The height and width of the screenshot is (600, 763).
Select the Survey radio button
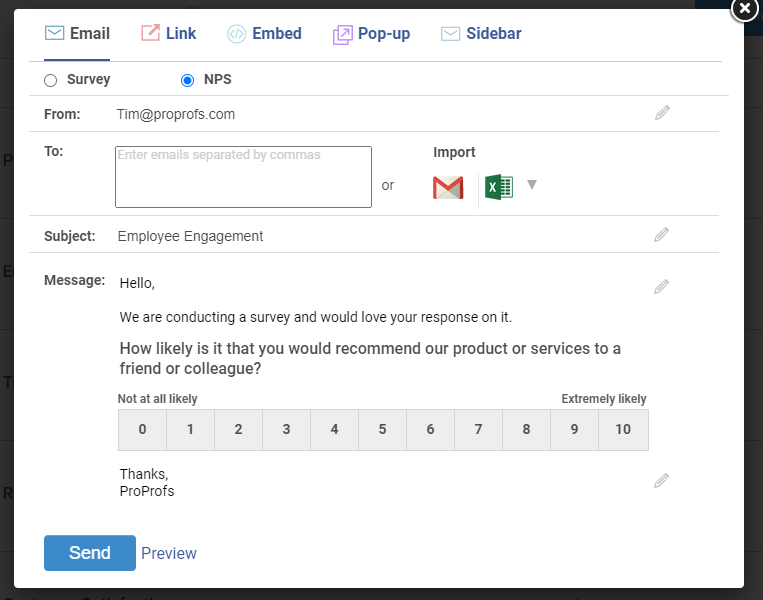[x=51, y=80]
